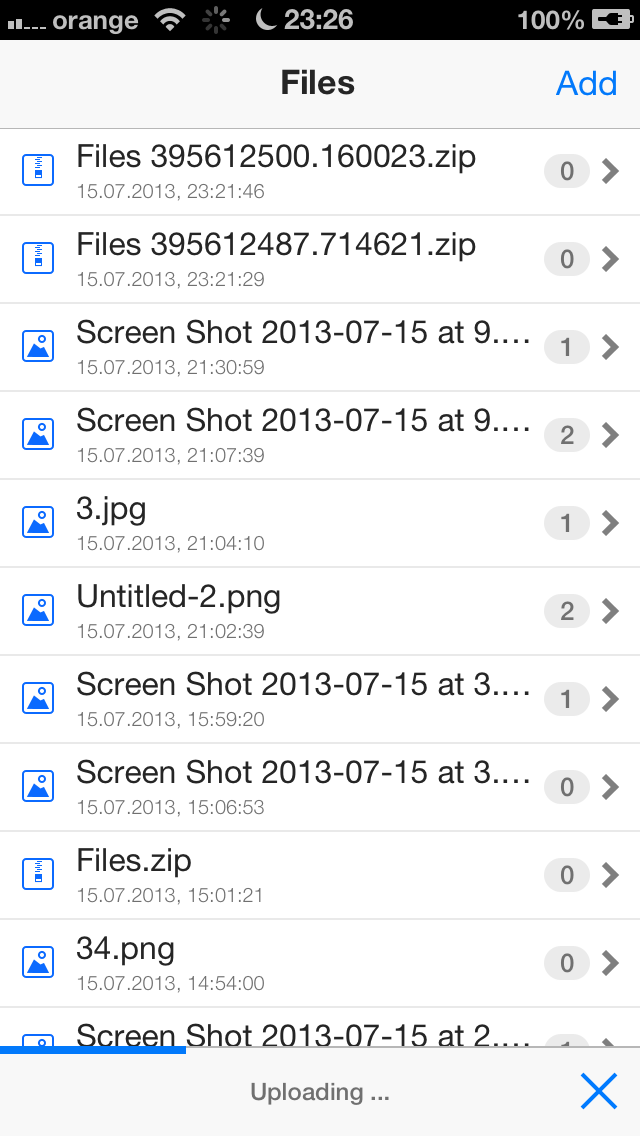
Task: Tap image icon for 21:30:59 screenshot
Action: pos(38,347)
